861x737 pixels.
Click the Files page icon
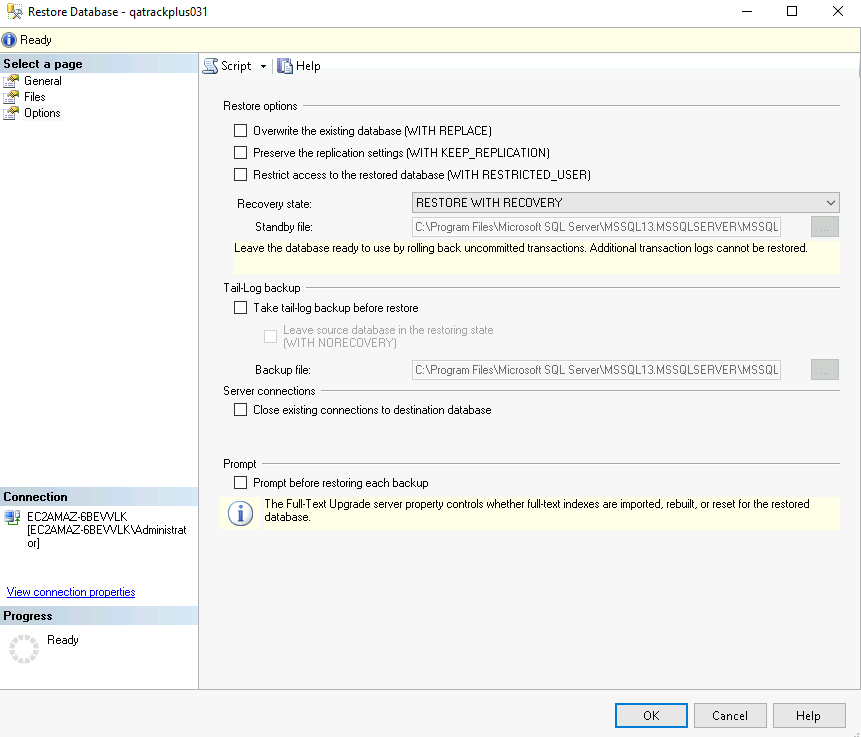click(x=11, y=97)
